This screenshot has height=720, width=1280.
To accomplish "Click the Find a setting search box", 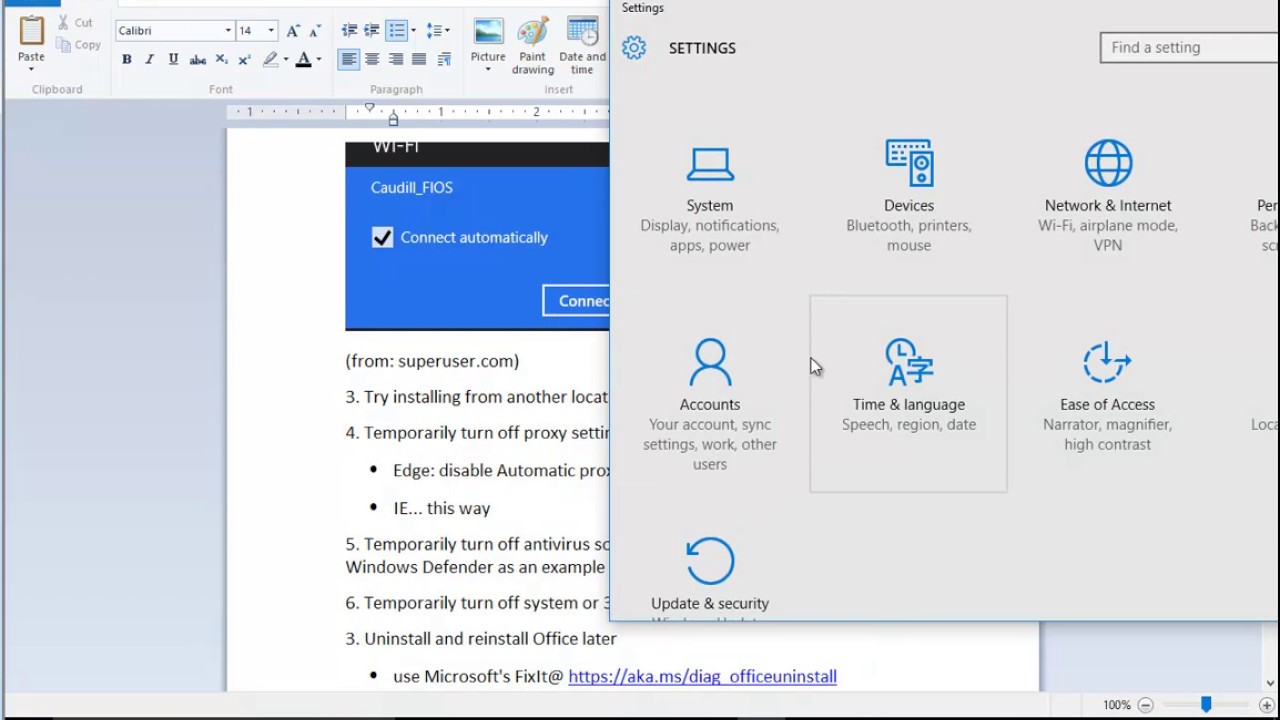I will [1190, 47].
